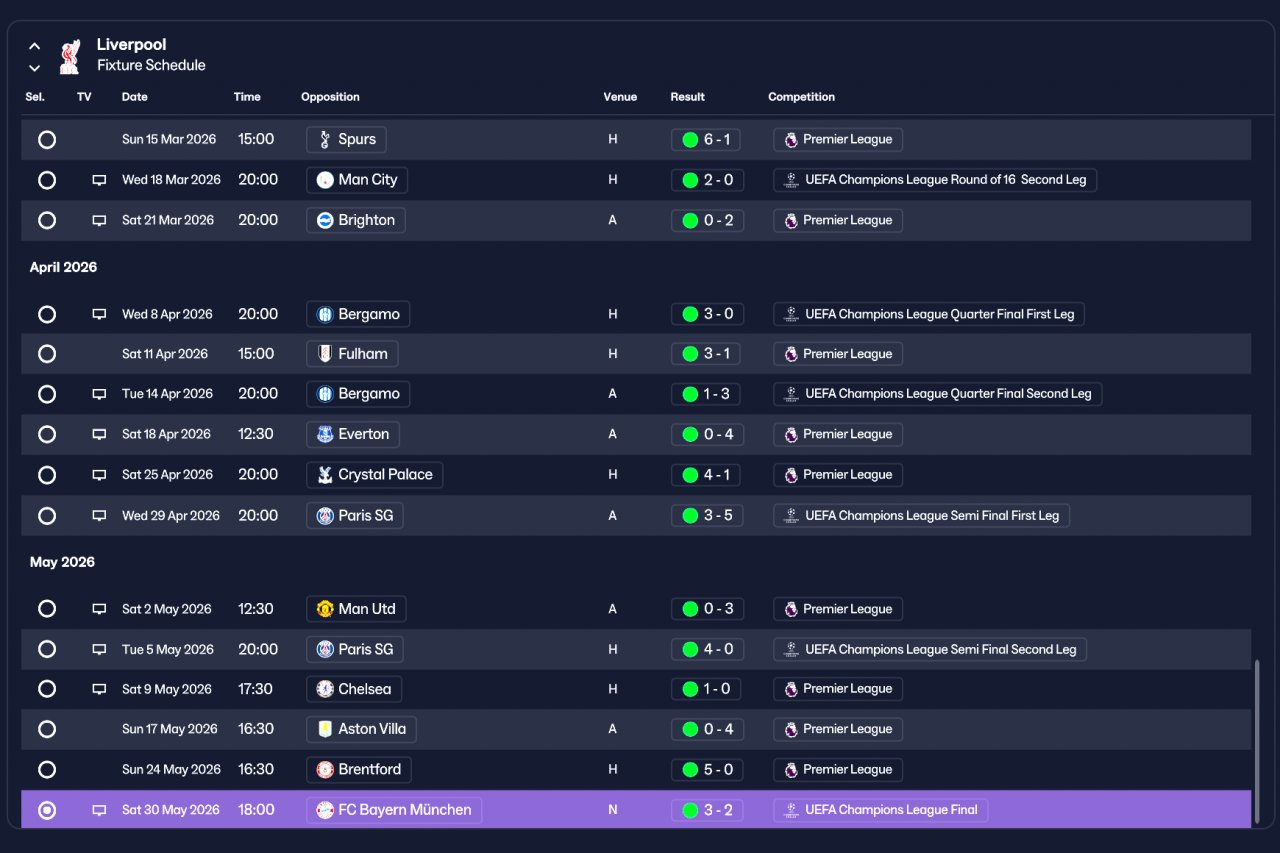Click TV icon on Wed 8 Apr row
Viewport: 1280px width, 853px height.
[x=99, y=314]
